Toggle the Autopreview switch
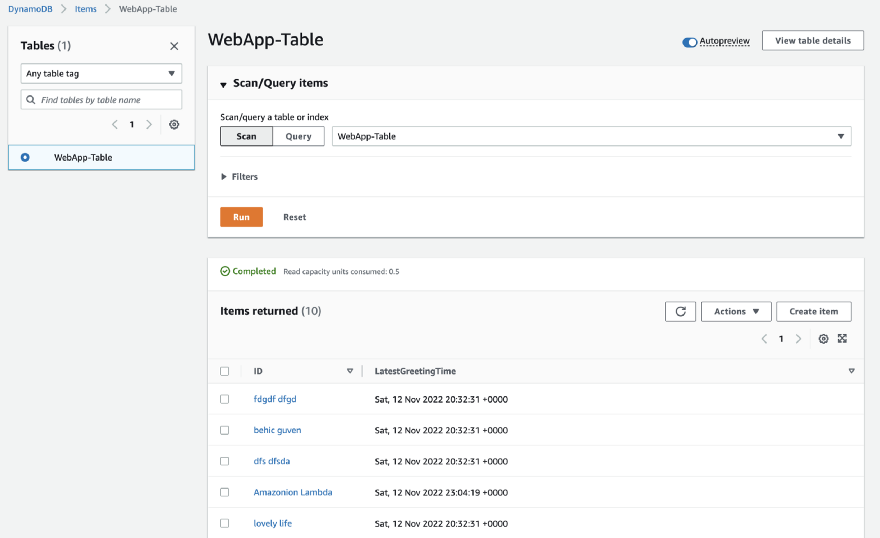The width and height of the screenshot is (880, 538). click(690, 42)
